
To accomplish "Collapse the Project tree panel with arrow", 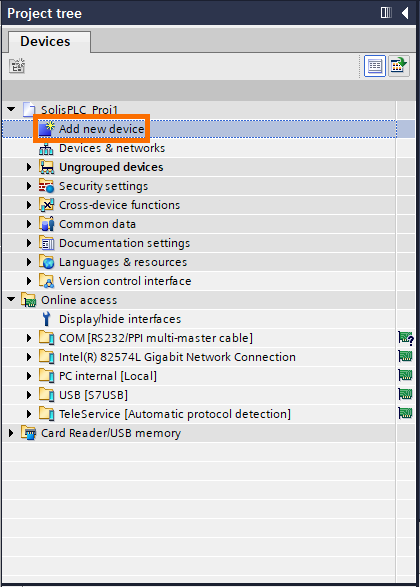I will click(x=405, y=13).
